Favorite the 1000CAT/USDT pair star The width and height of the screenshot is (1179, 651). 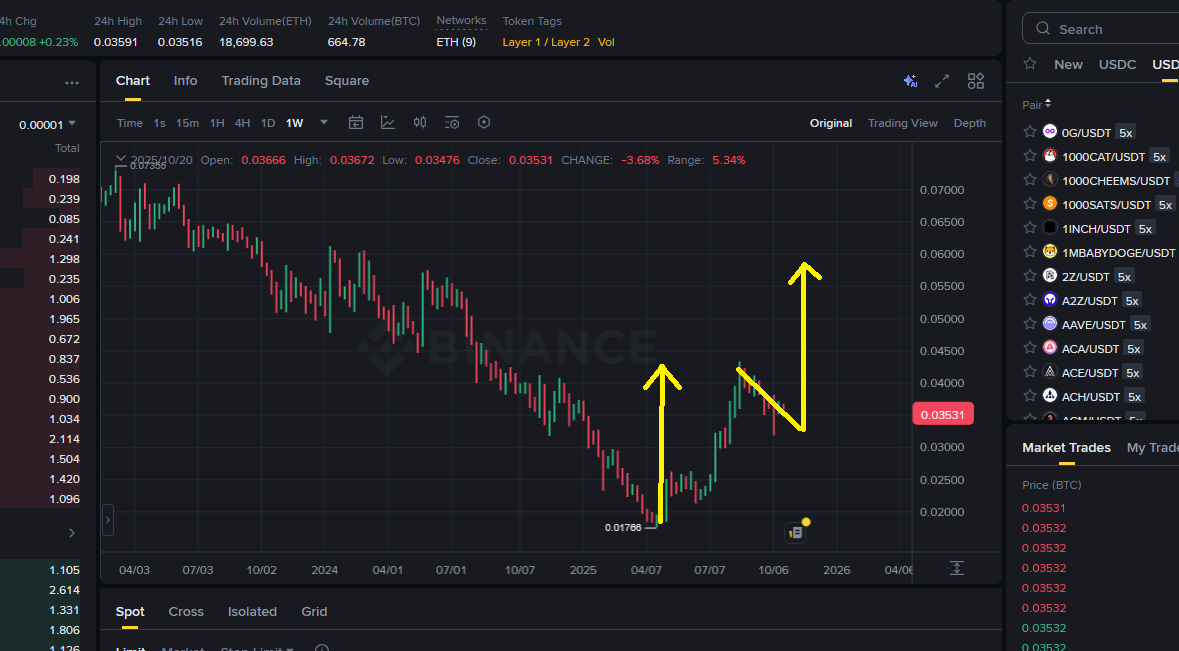(1030, 156)
